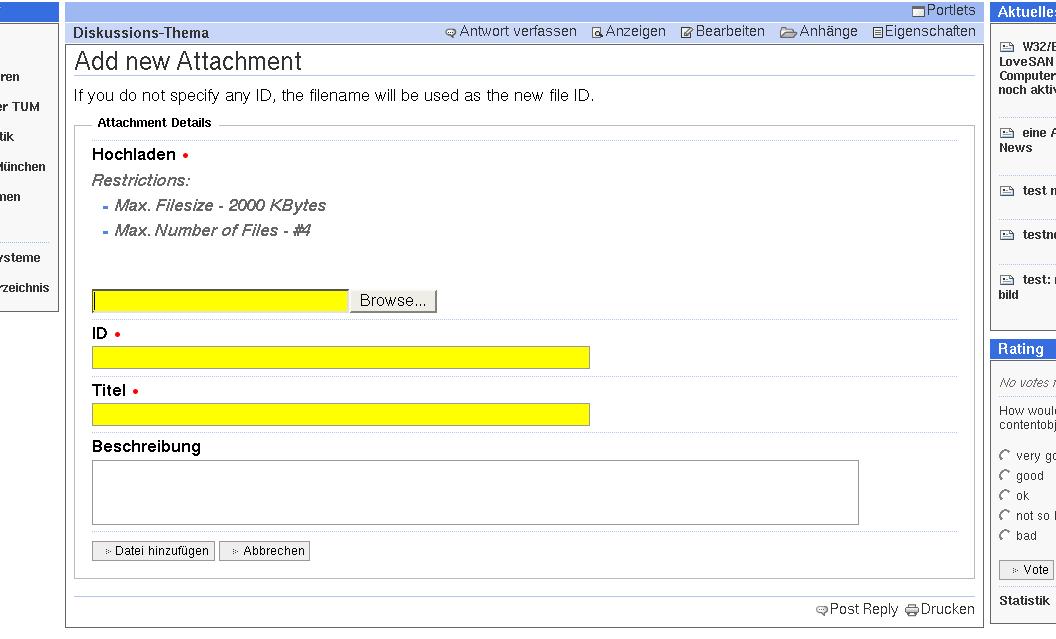The image size is (1056, 639).
Task: Click the Post Reply bubble icon
Action: click(x=822, y=610)
